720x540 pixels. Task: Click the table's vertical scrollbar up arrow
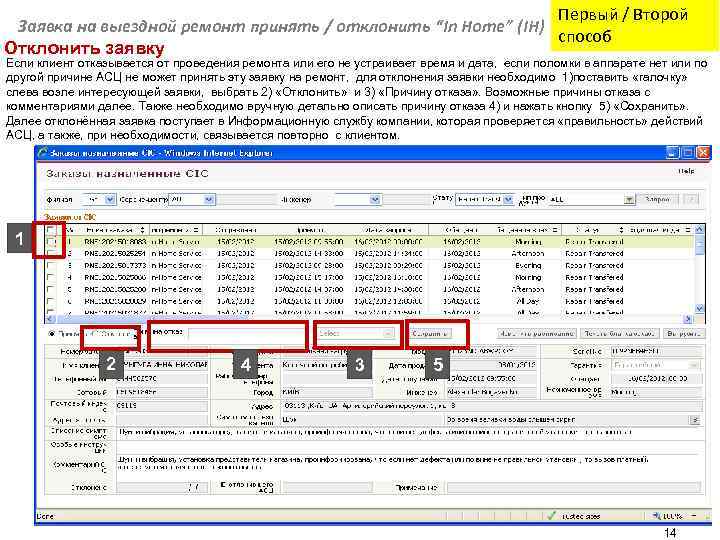[x=699, y=229]
